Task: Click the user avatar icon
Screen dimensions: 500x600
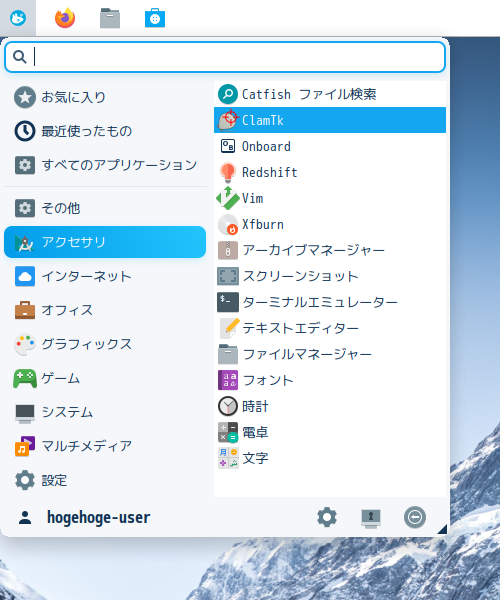Action: click(x=25, y=517)
